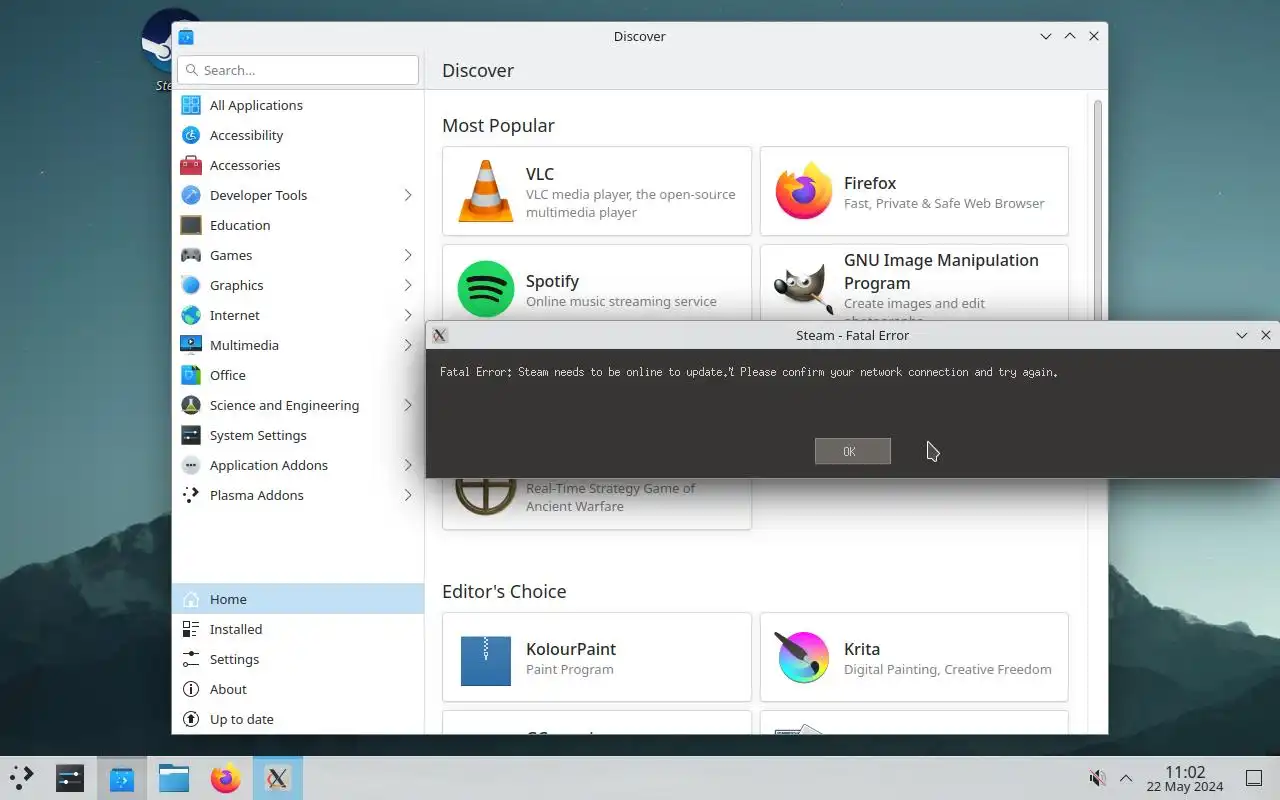1280x800 pixels.
Task: Open System Settings from the taskbar
Action: click(x=70, y=777)
